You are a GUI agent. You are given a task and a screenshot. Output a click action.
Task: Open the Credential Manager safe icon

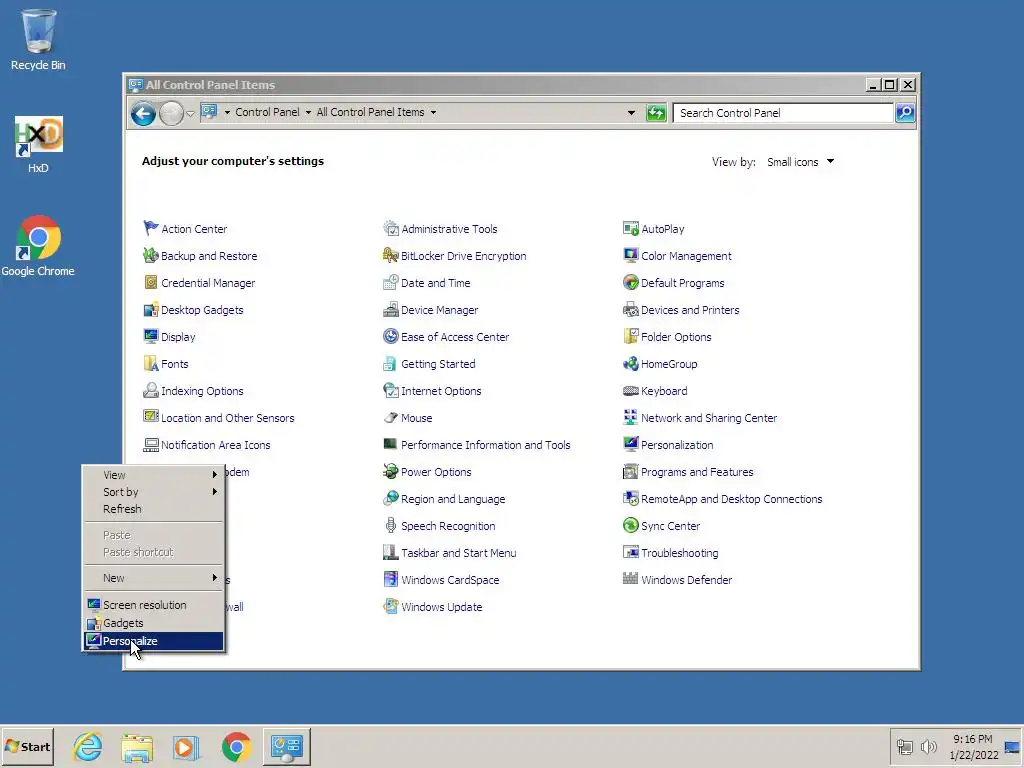pyautogui.click(x=151, y=282)
